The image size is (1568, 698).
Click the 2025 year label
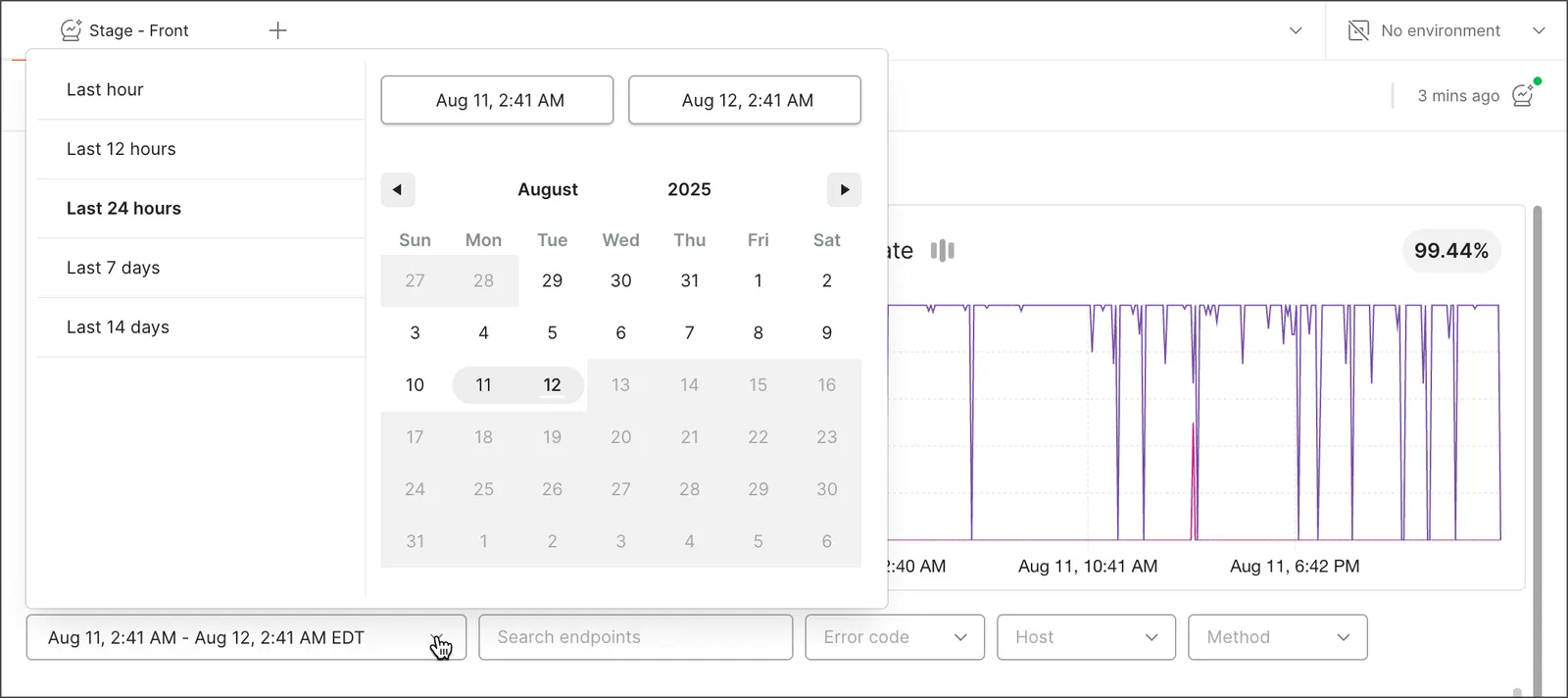pos(690,189)
